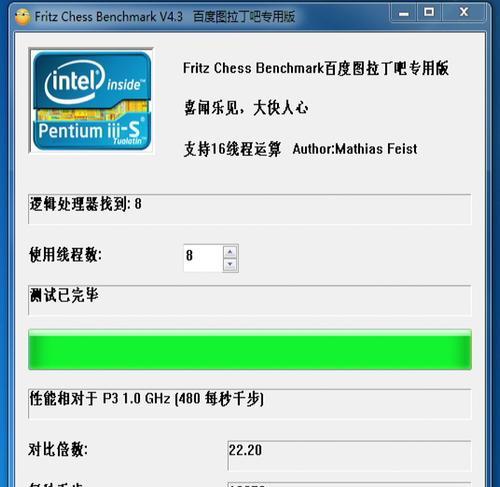This screenshot has height=487, width=500.
Task: Click the Author:Mathias Feist text
Action: click(355, 149)
